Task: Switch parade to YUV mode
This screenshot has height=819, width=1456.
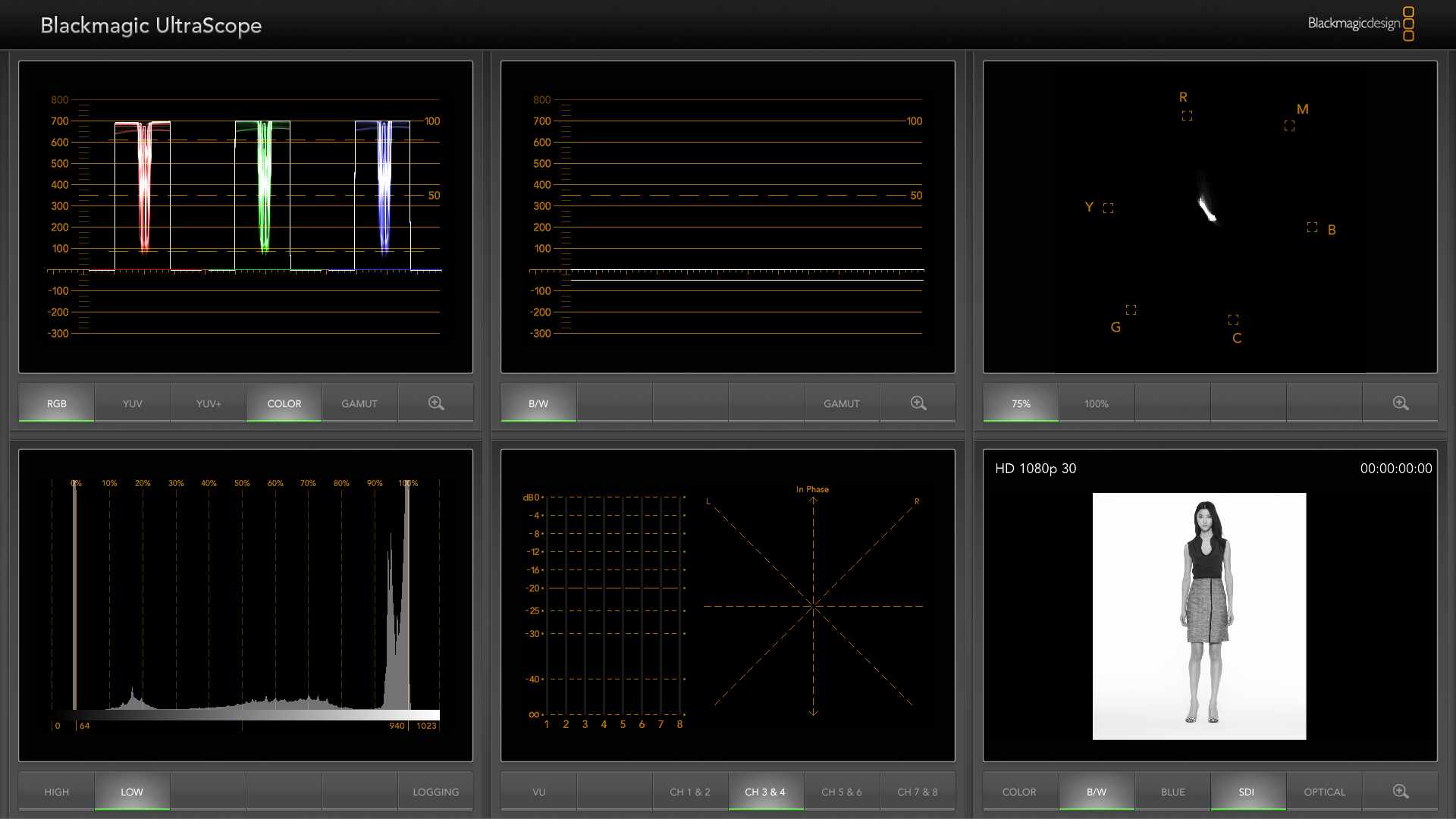Action: point(133,403)
